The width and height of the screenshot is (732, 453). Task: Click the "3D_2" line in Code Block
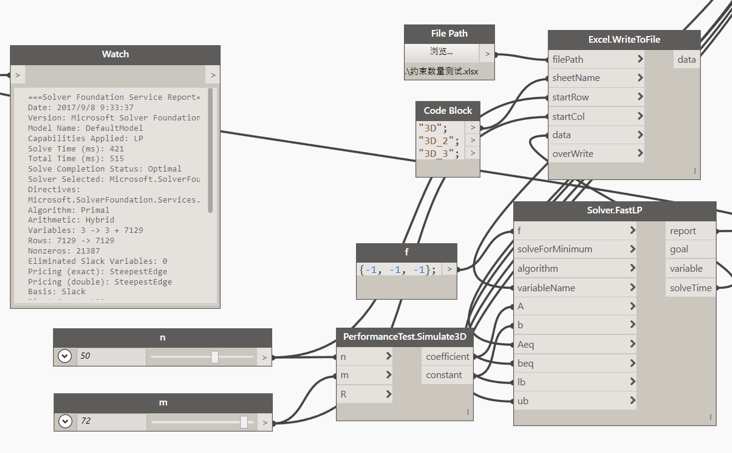pyautogui.click(x=438, y=141)
